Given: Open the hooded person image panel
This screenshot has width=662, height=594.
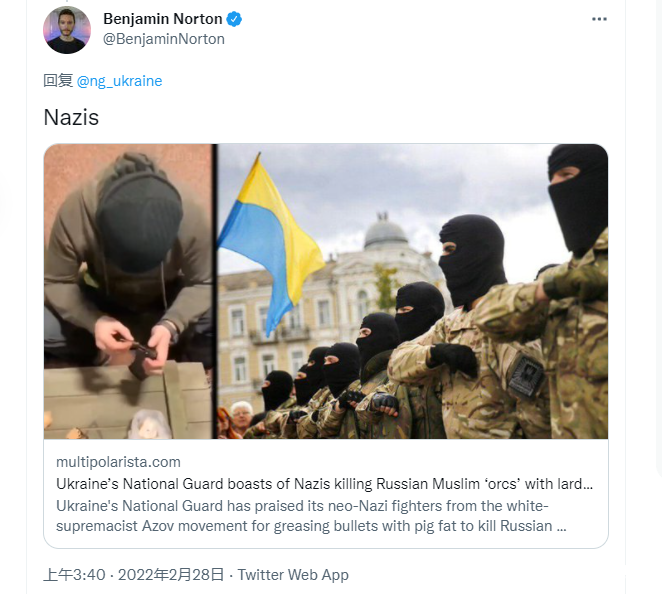Looking at the screenshot, I should pos(128,291).
